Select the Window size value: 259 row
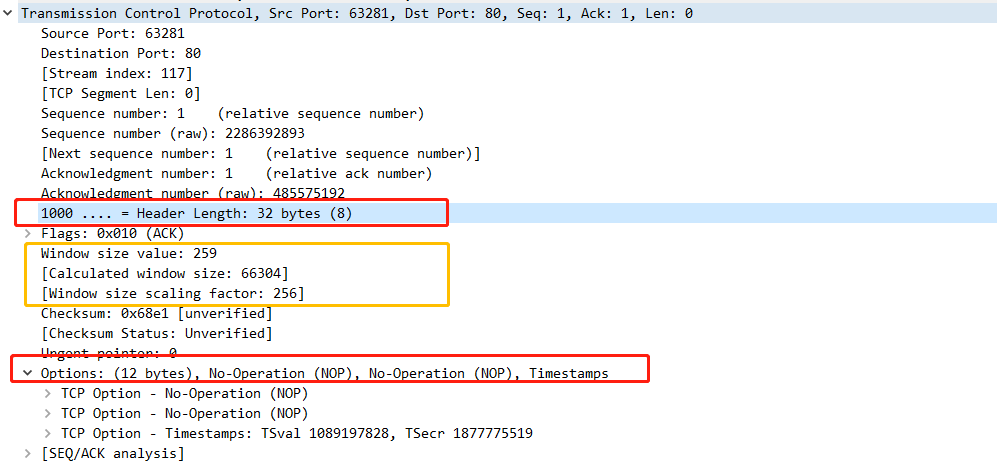Screen dimensions: 997x464 pos(129,254)
